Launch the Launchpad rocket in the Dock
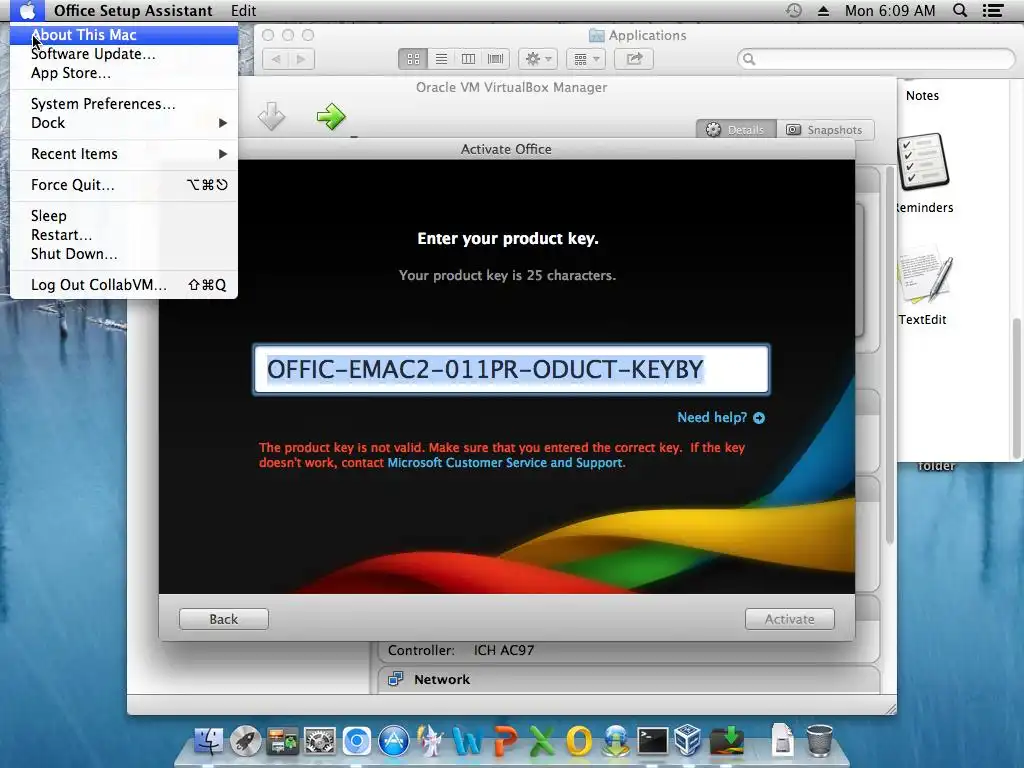This screenshot has height=768, width=1024. 246,741
